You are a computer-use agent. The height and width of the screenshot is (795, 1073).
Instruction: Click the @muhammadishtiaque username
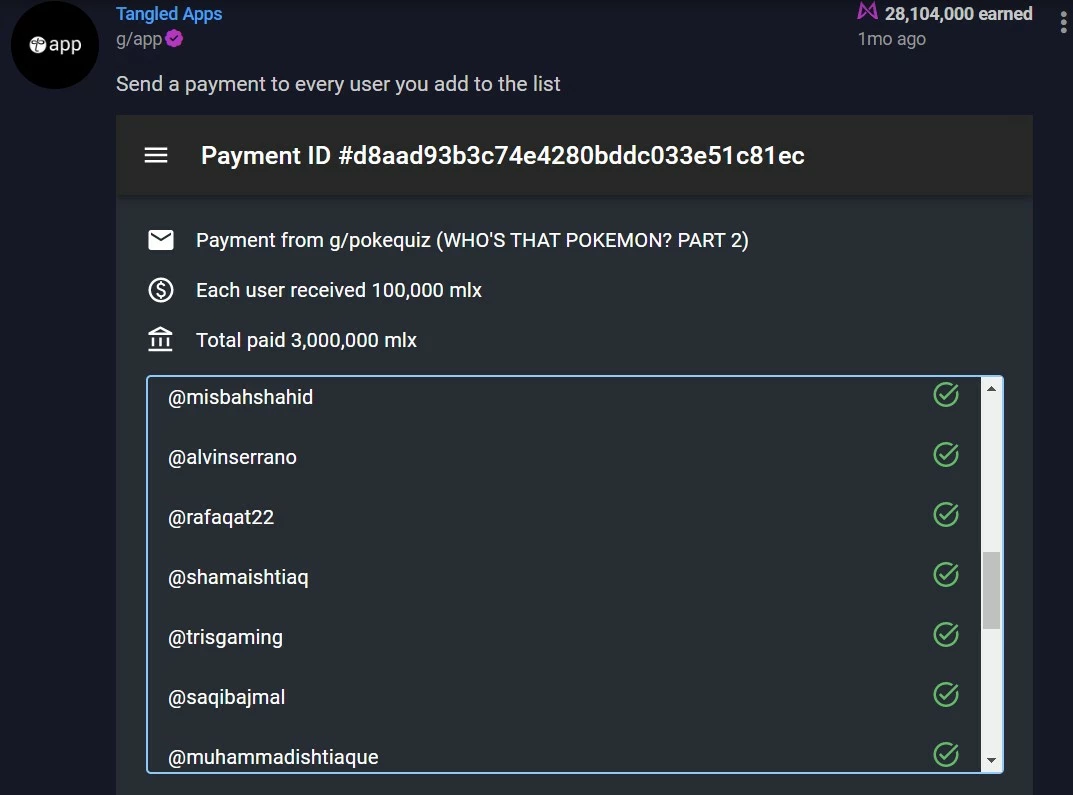tap(273, 757)
